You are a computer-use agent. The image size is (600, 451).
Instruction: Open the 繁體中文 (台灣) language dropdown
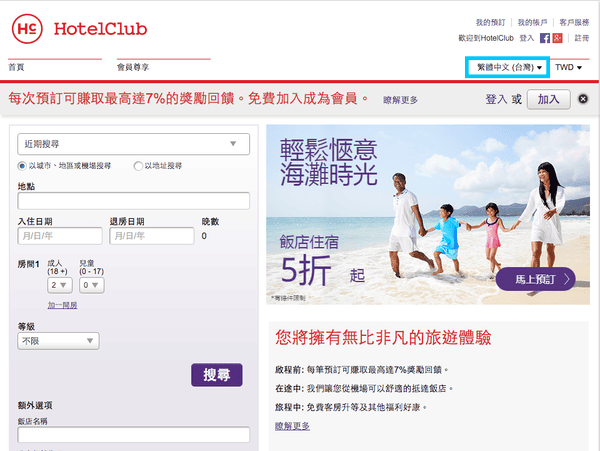[507, 67]
